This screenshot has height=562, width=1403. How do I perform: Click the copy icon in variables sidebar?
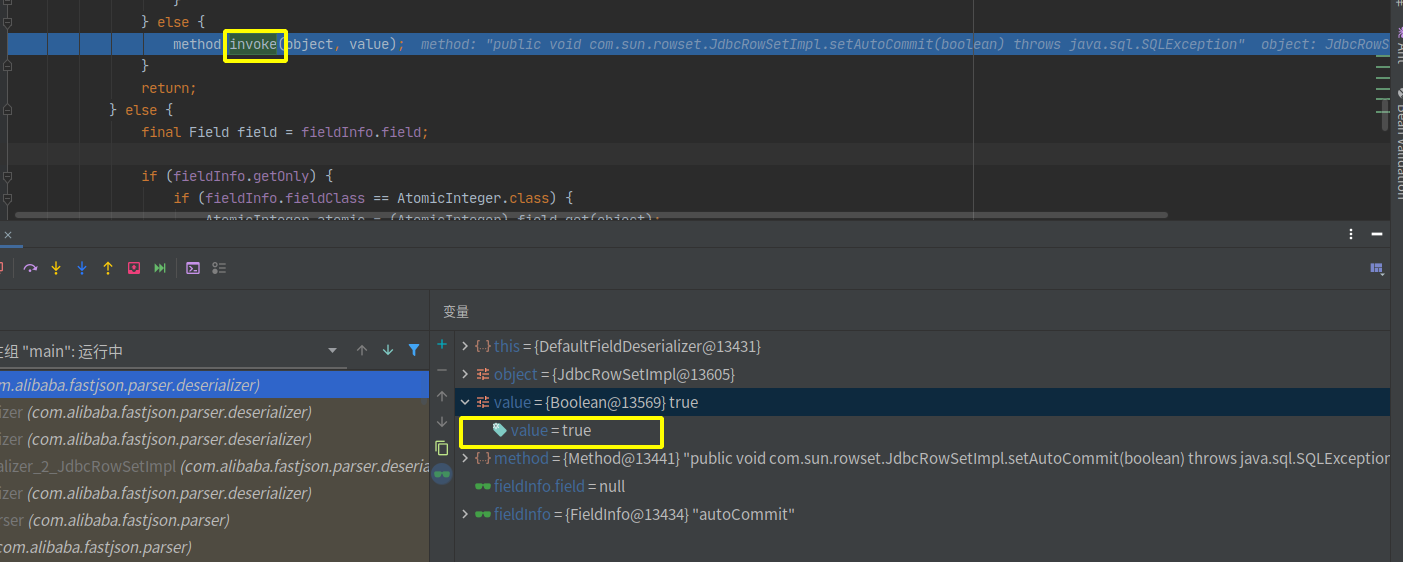click(x=442, y=448)
